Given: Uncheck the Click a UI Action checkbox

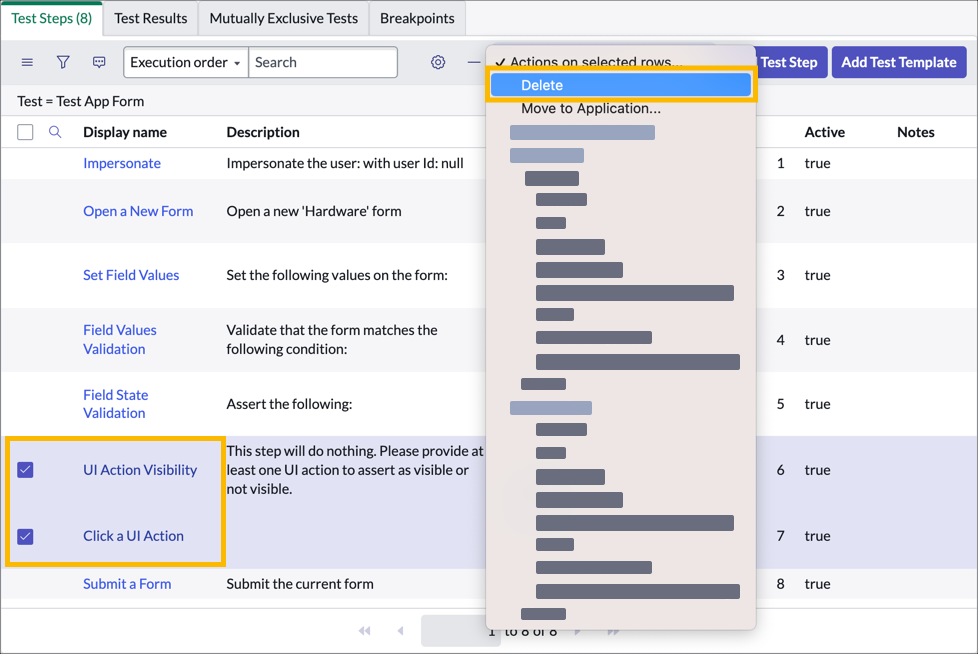Looking at the screenshot, I should click(x=26, y=536).
